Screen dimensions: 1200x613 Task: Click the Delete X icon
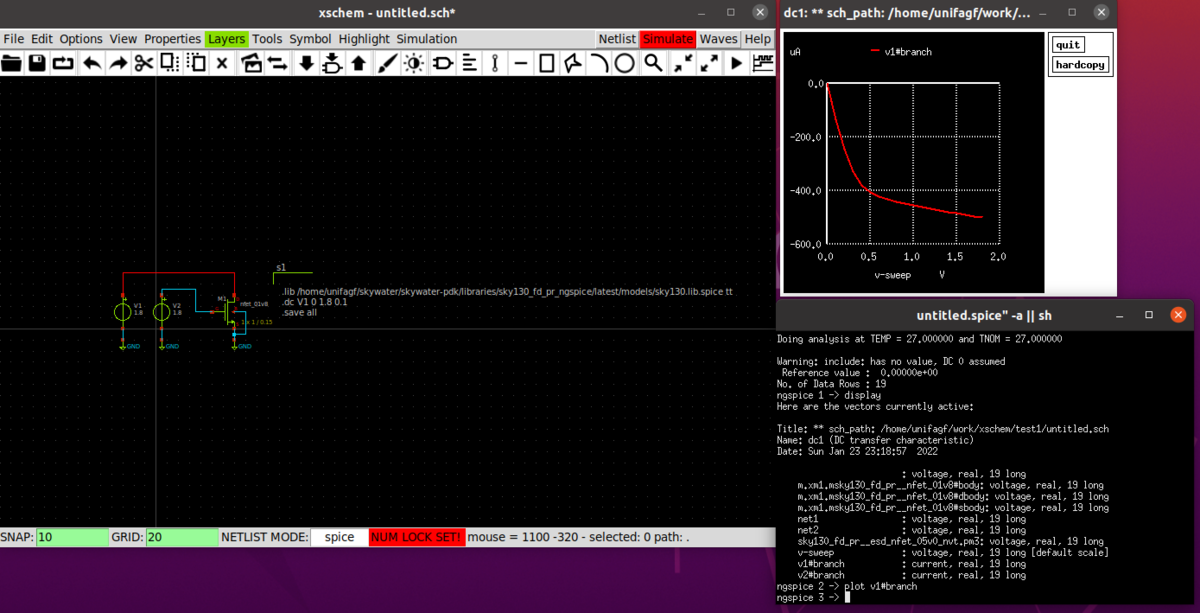coord(222,63)
